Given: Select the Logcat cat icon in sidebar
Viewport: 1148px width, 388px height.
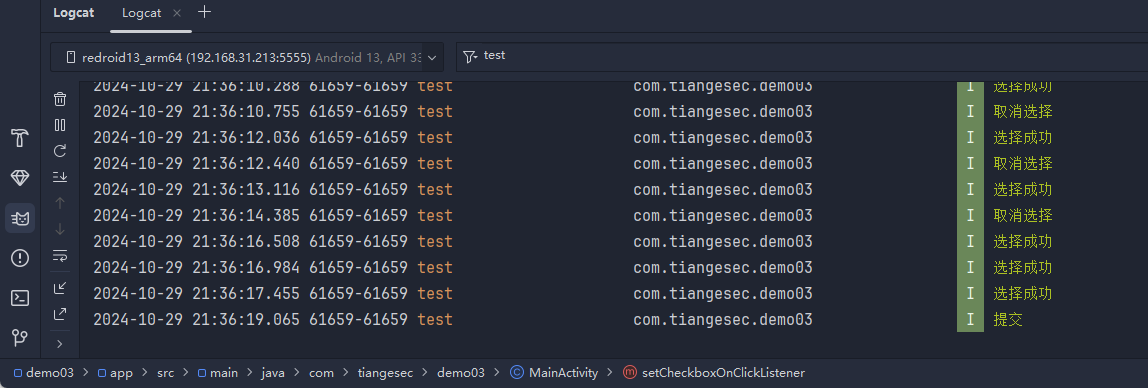Looking at the screenshot, I should point(20,218).
